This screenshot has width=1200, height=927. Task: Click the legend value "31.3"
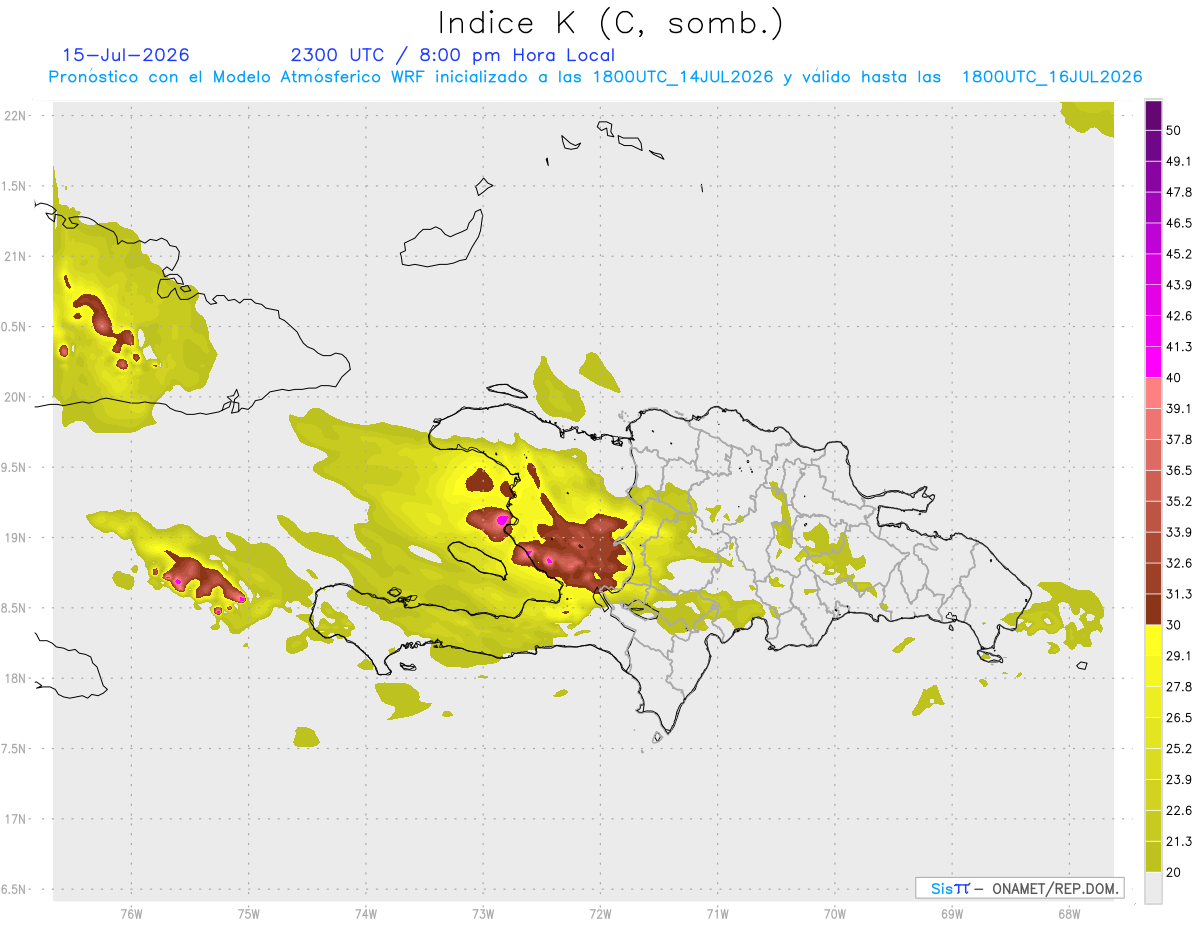[x=1179, y=594]
